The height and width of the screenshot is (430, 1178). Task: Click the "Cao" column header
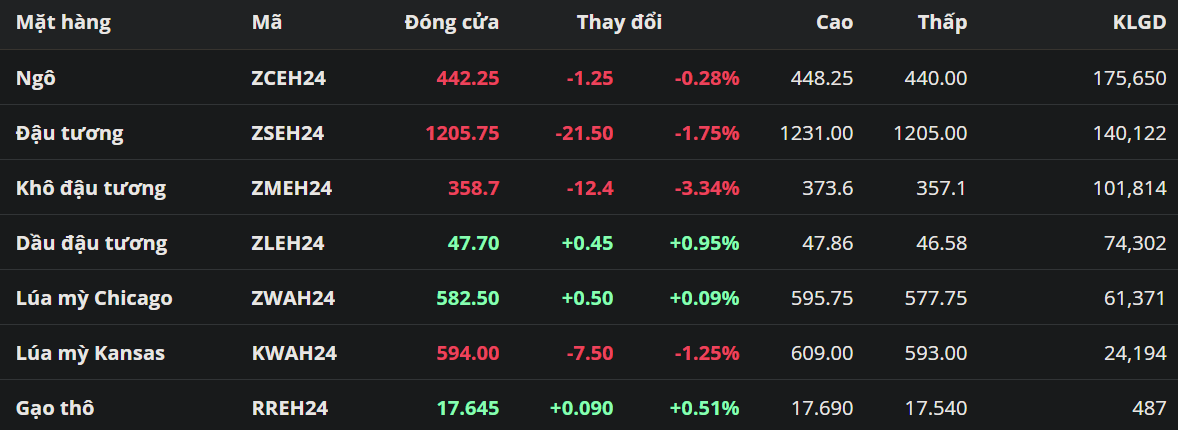[834, 22]
